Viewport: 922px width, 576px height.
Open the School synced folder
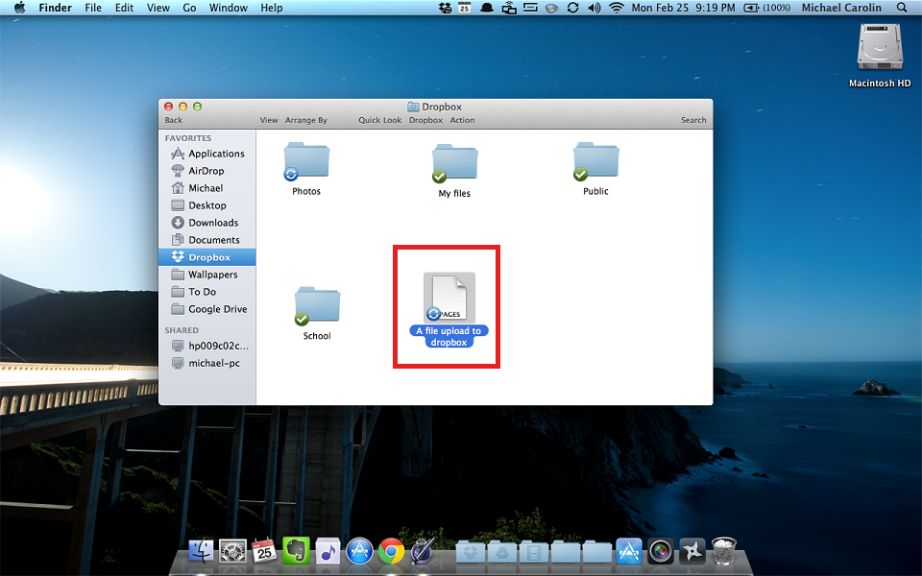coord(316,305)
